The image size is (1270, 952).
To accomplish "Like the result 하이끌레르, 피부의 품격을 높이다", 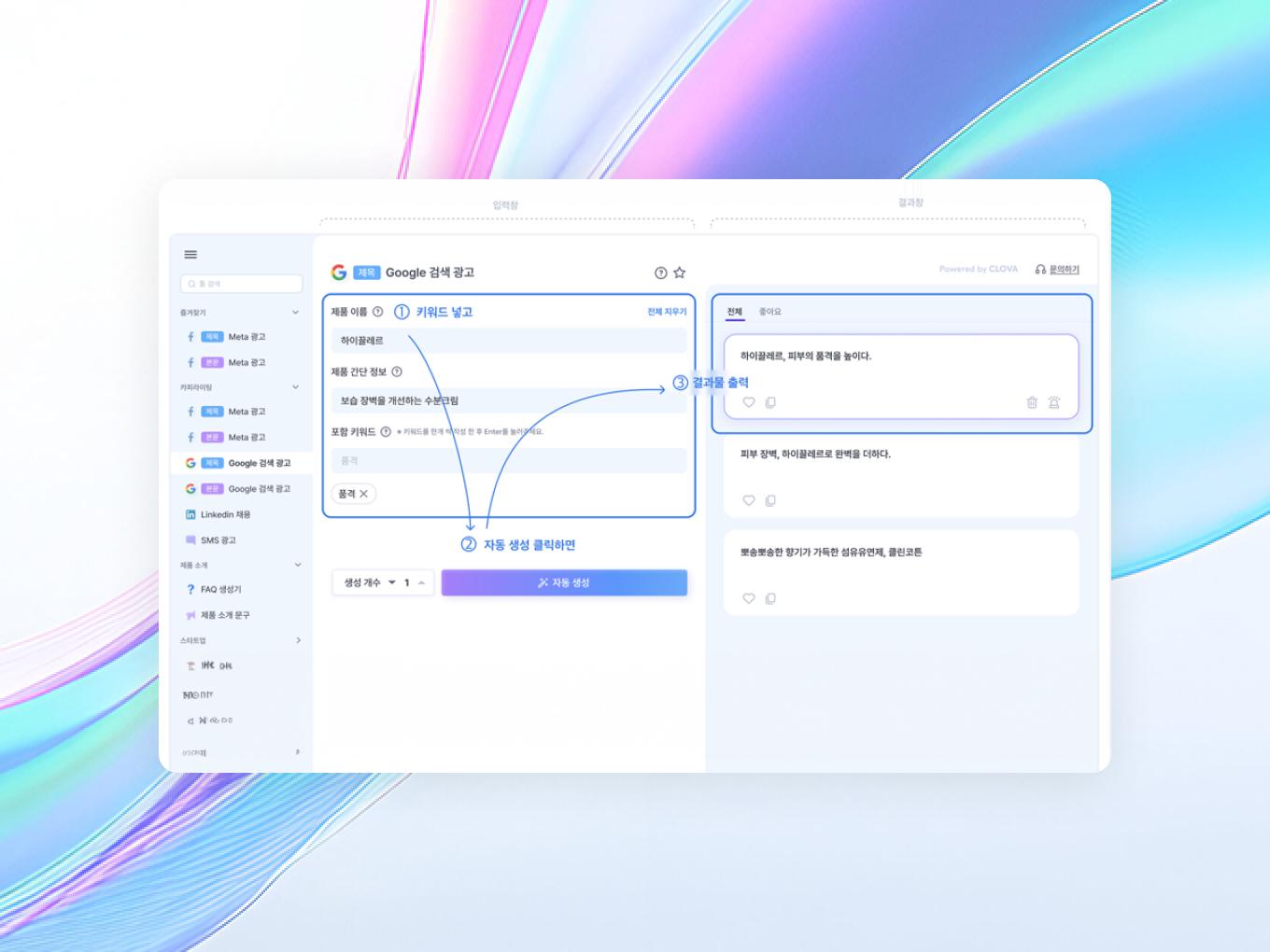I will coord(748,402).
